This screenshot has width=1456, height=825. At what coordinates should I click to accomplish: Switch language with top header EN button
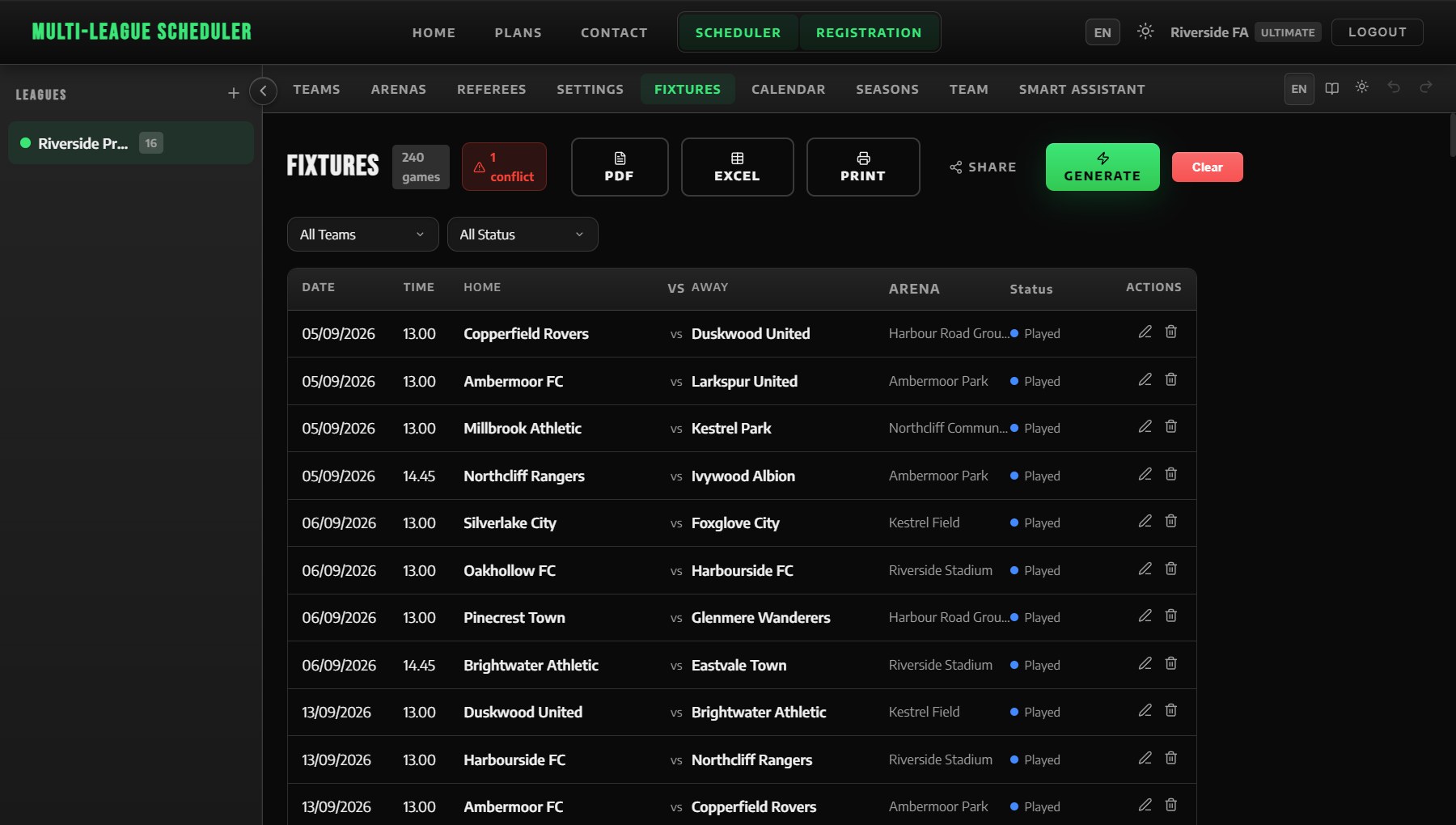1103,32
